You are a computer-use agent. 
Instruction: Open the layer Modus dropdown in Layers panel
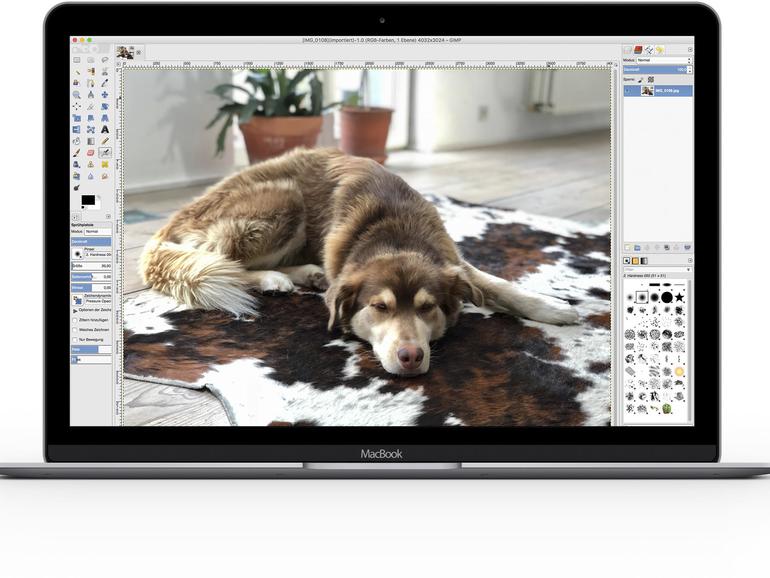(664, 60)
